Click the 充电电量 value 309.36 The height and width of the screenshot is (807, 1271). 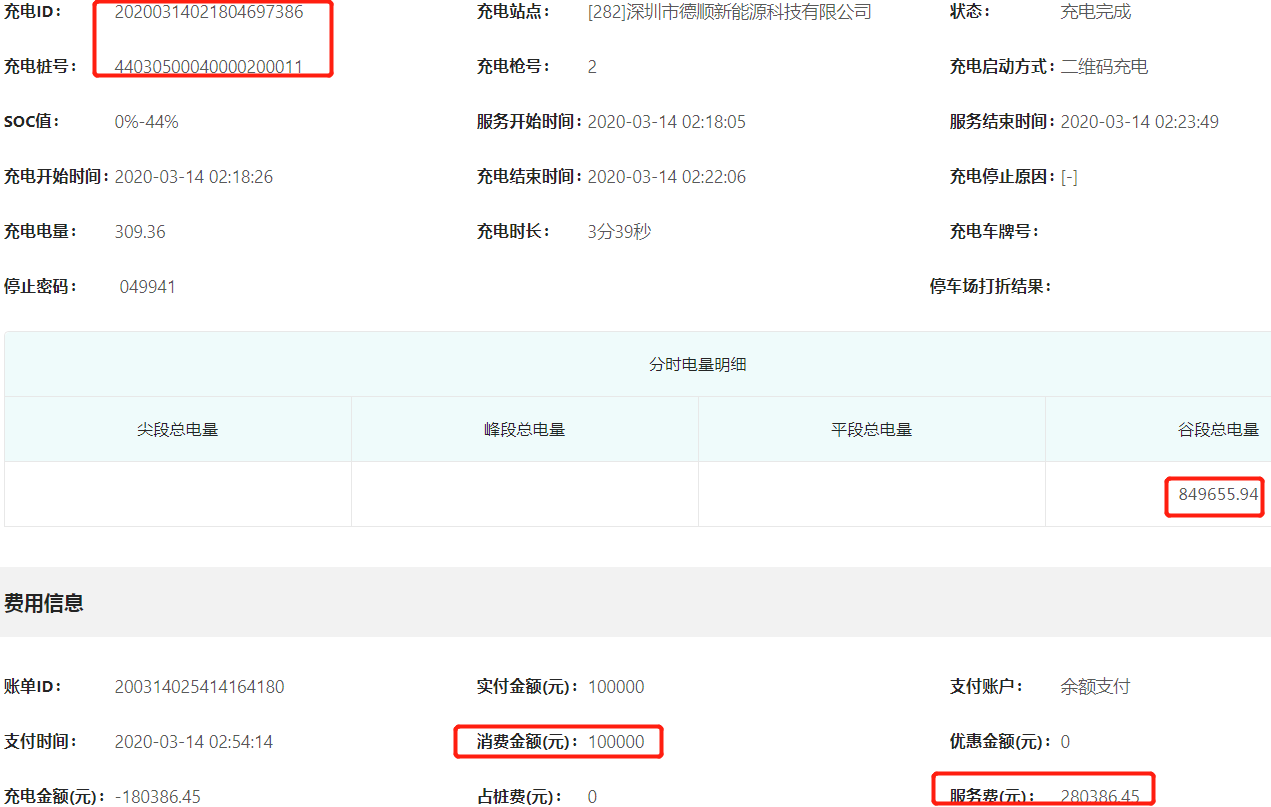(x=140, y=232)
